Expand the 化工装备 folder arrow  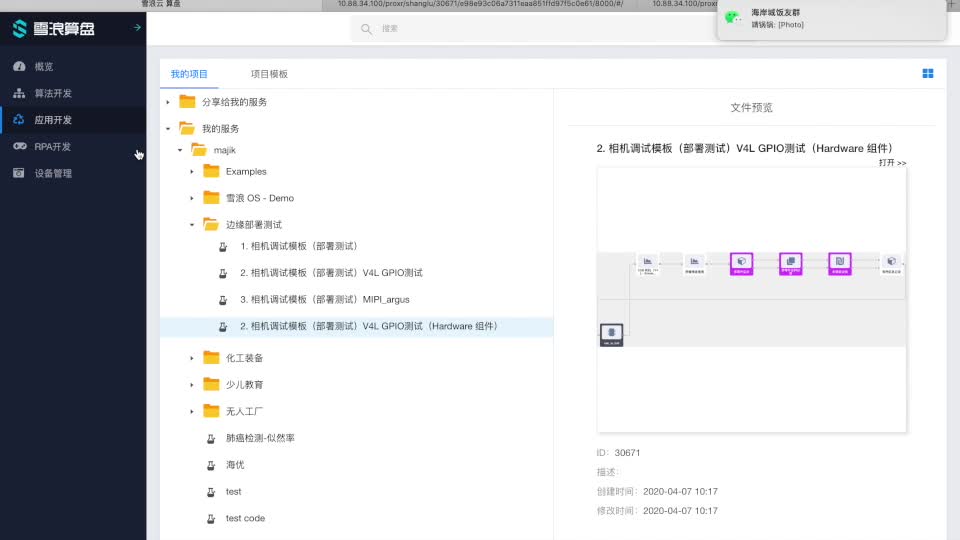tap(192, 358)
